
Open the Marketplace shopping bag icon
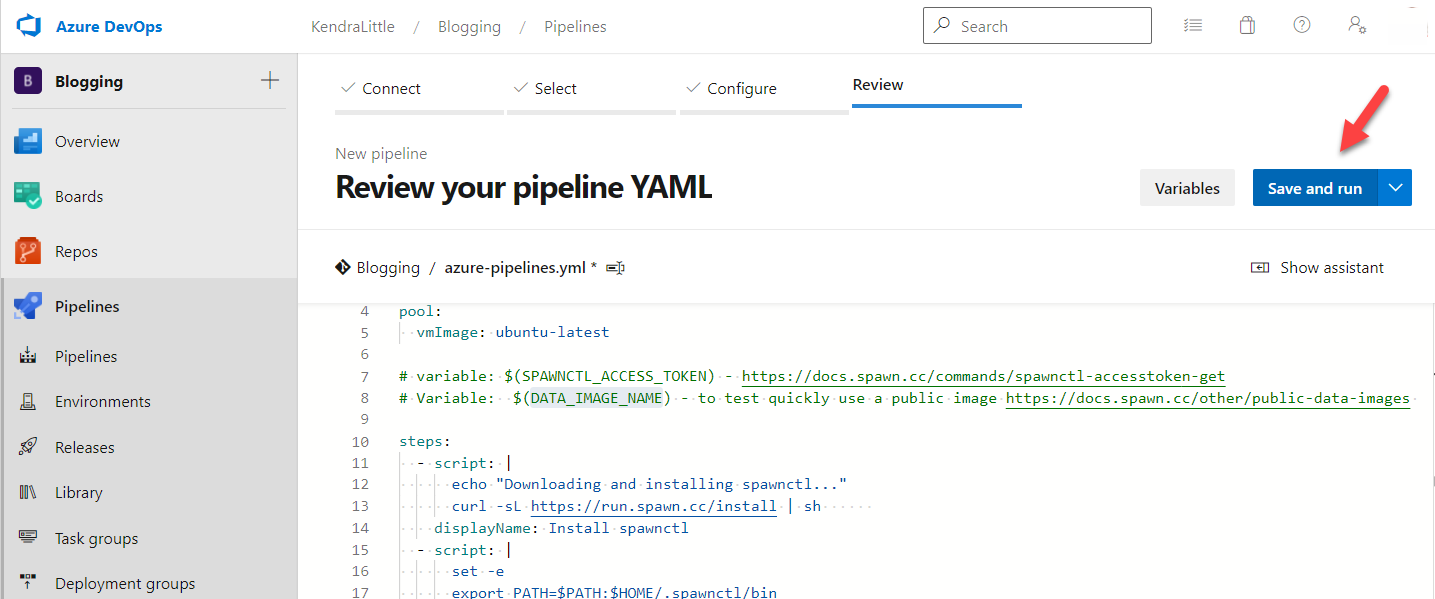(x=1247, y=24)
